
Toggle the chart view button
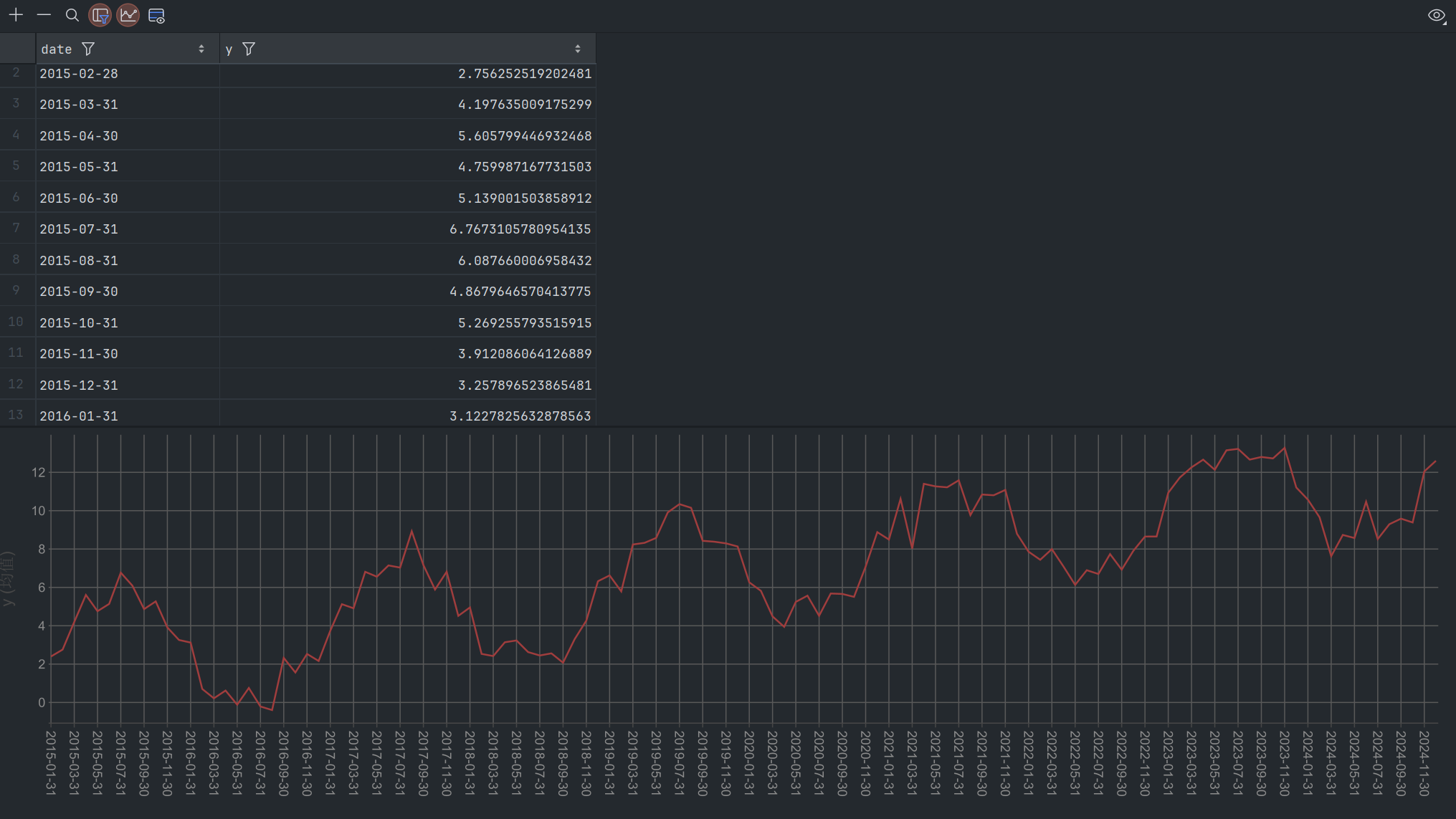pyautogui.click(x=128, y=15)
